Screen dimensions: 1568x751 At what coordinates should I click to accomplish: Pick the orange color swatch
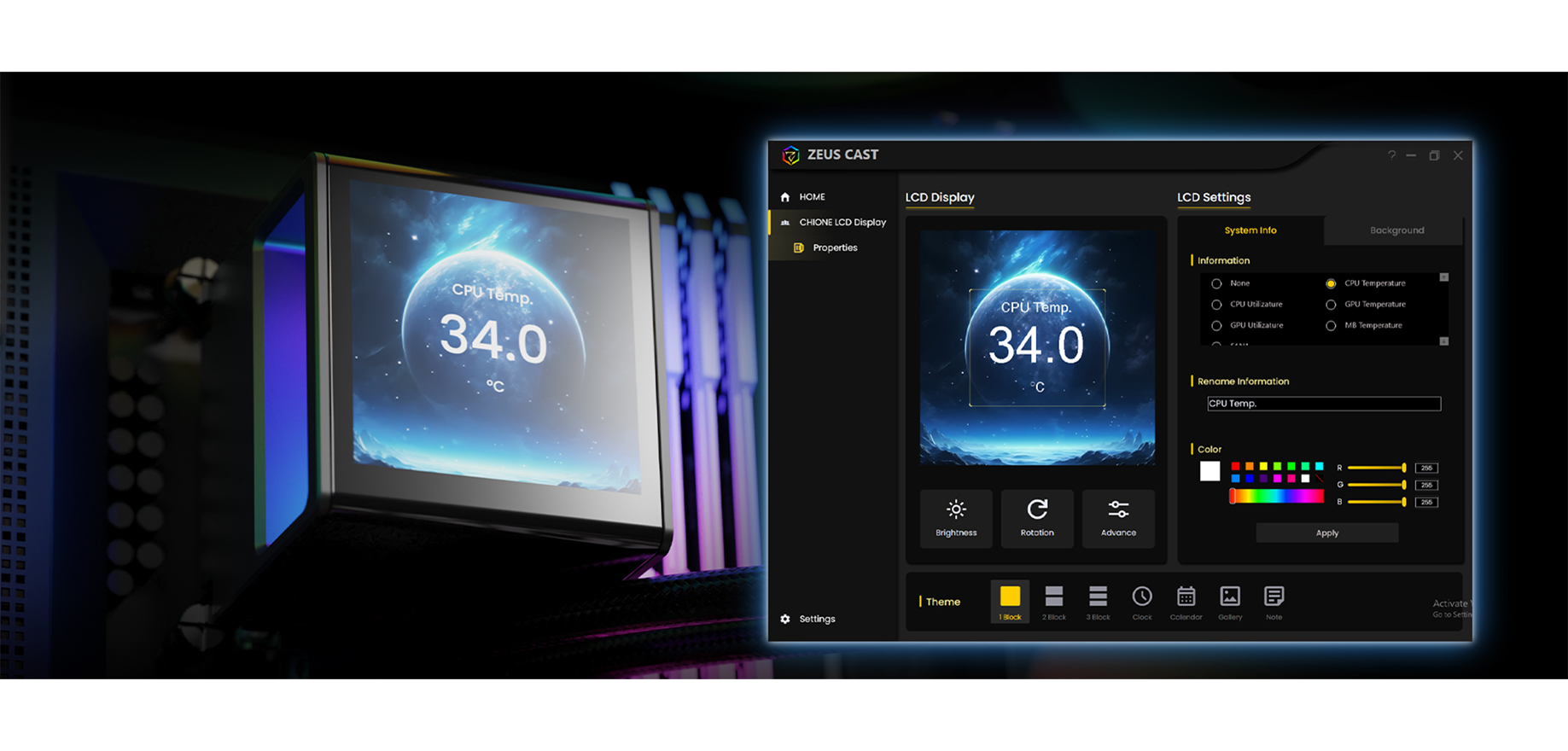coord(1250,466)
